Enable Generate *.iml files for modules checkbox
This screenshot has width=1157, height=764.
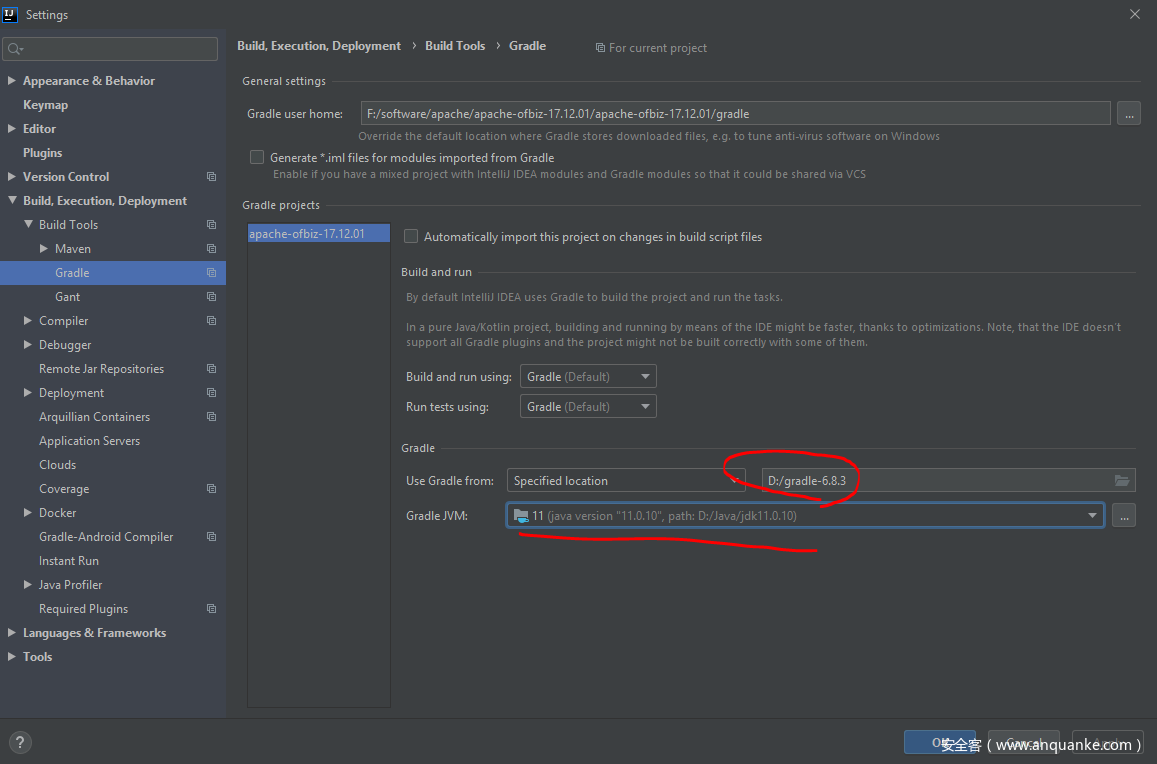point(257,157)
